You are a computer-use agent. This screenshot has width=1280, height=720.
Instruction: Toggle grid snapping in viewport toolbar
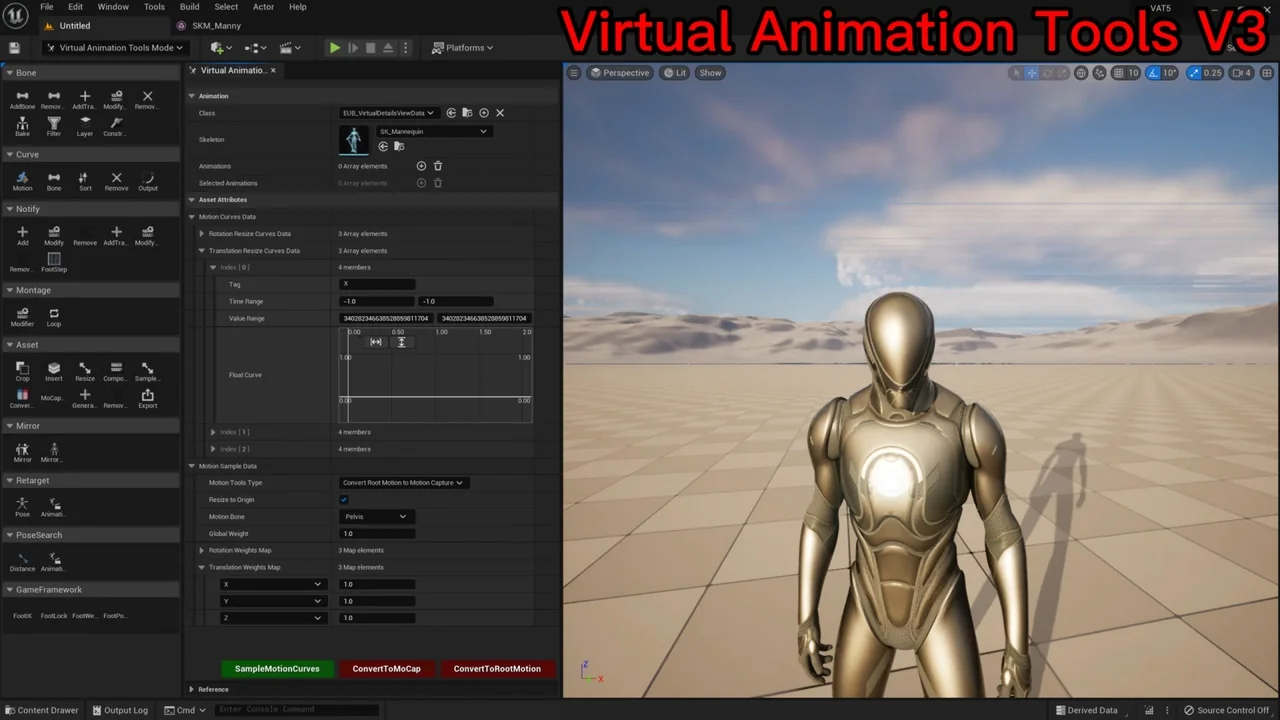[x=1117, y=73]
